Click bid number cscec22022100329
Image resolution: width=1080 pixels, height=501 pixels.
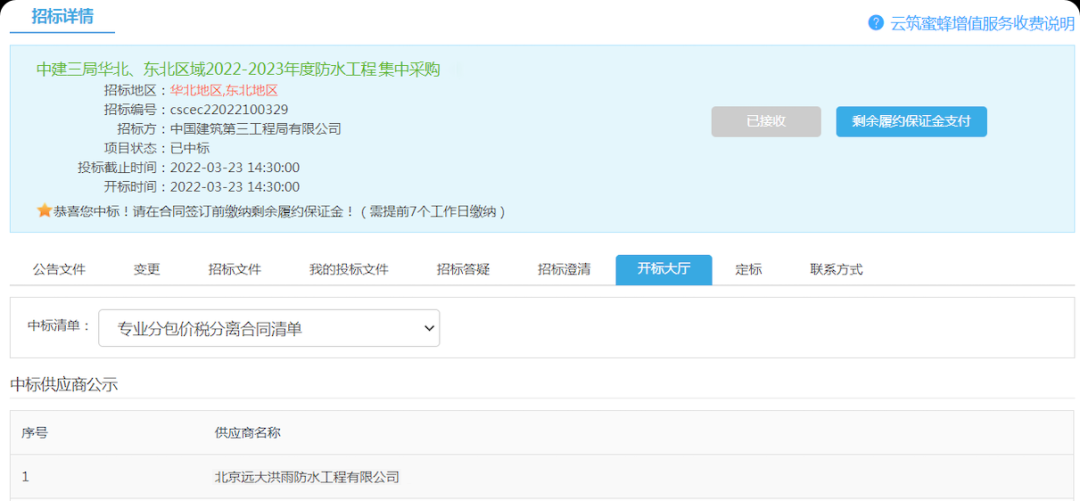229,110
